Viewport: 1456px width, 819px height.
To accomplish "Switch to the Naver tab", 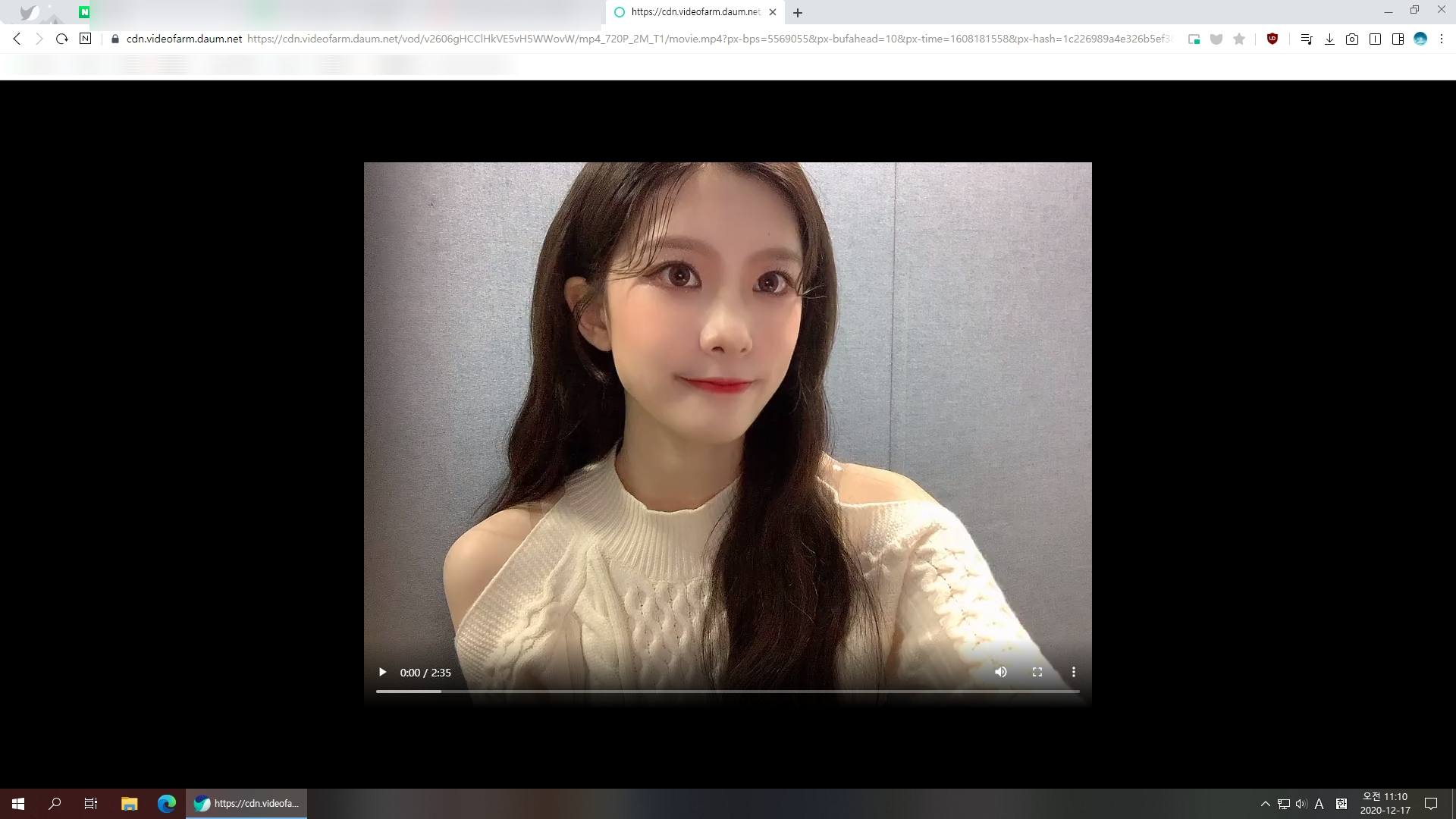I will [x=84, y=12].
